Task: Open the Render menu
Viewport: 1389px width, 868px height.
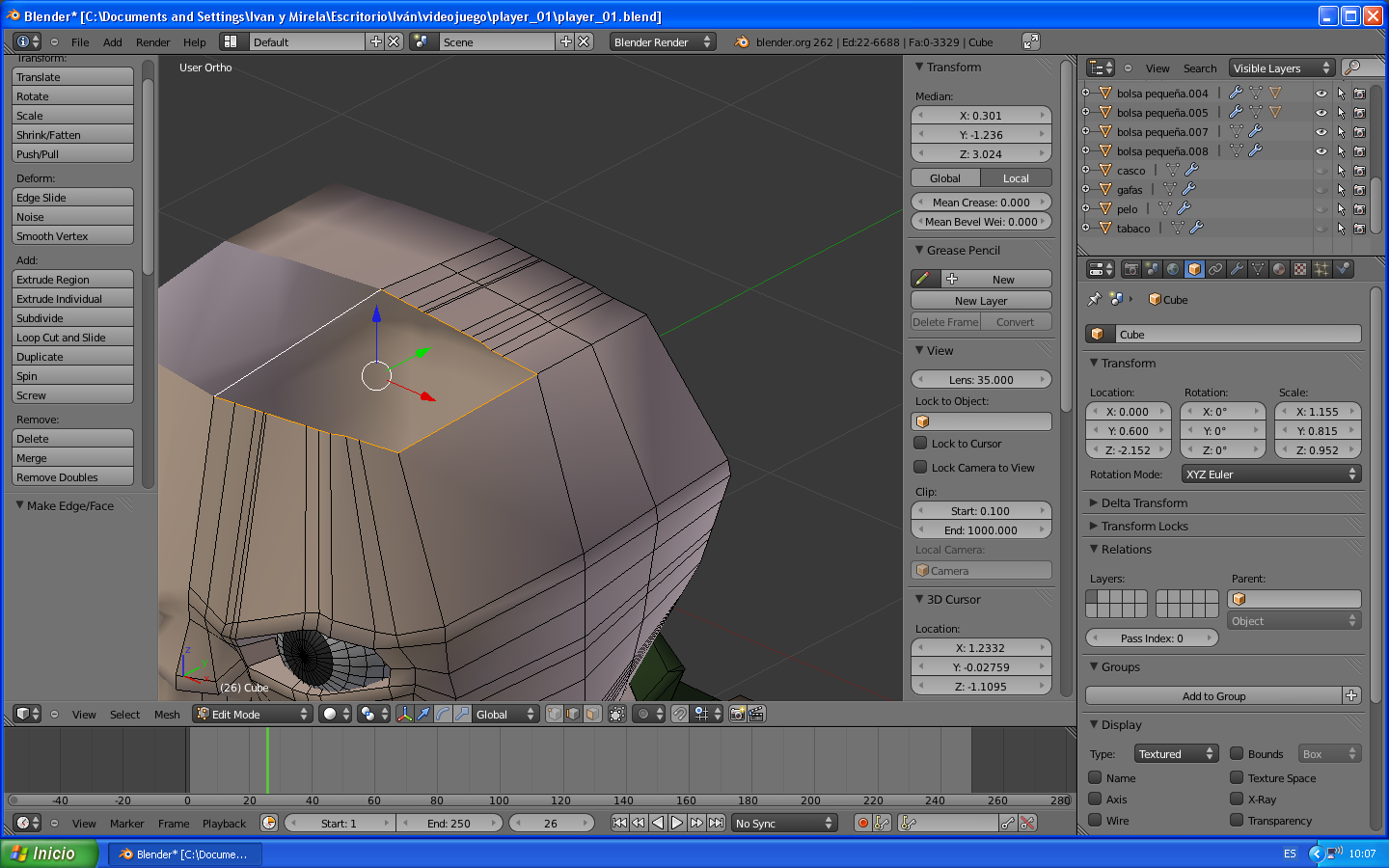Action: 152,42
